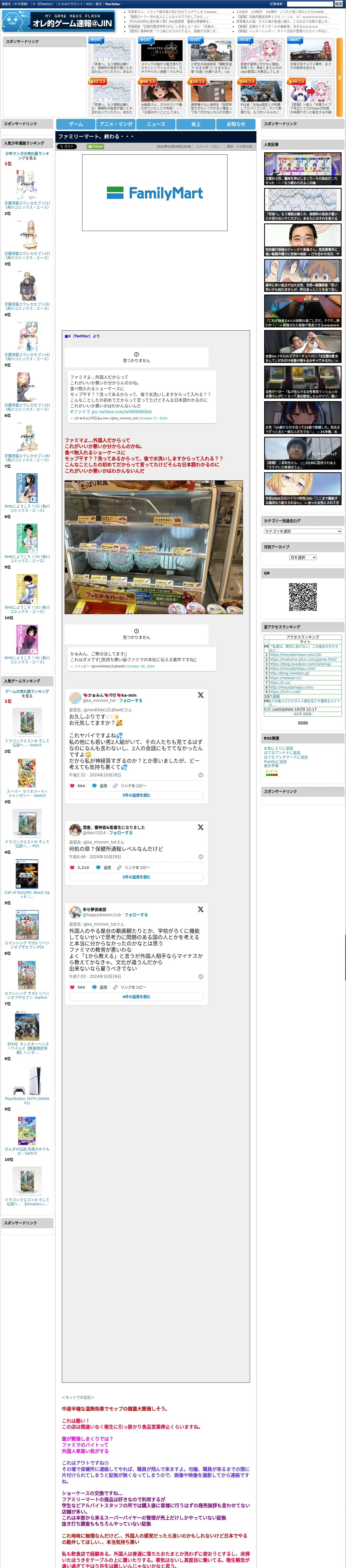The image size is (346, 1568).
Task: Select the ニュース navigation tab
Action: pyautogui.click(x=156, y=124)
